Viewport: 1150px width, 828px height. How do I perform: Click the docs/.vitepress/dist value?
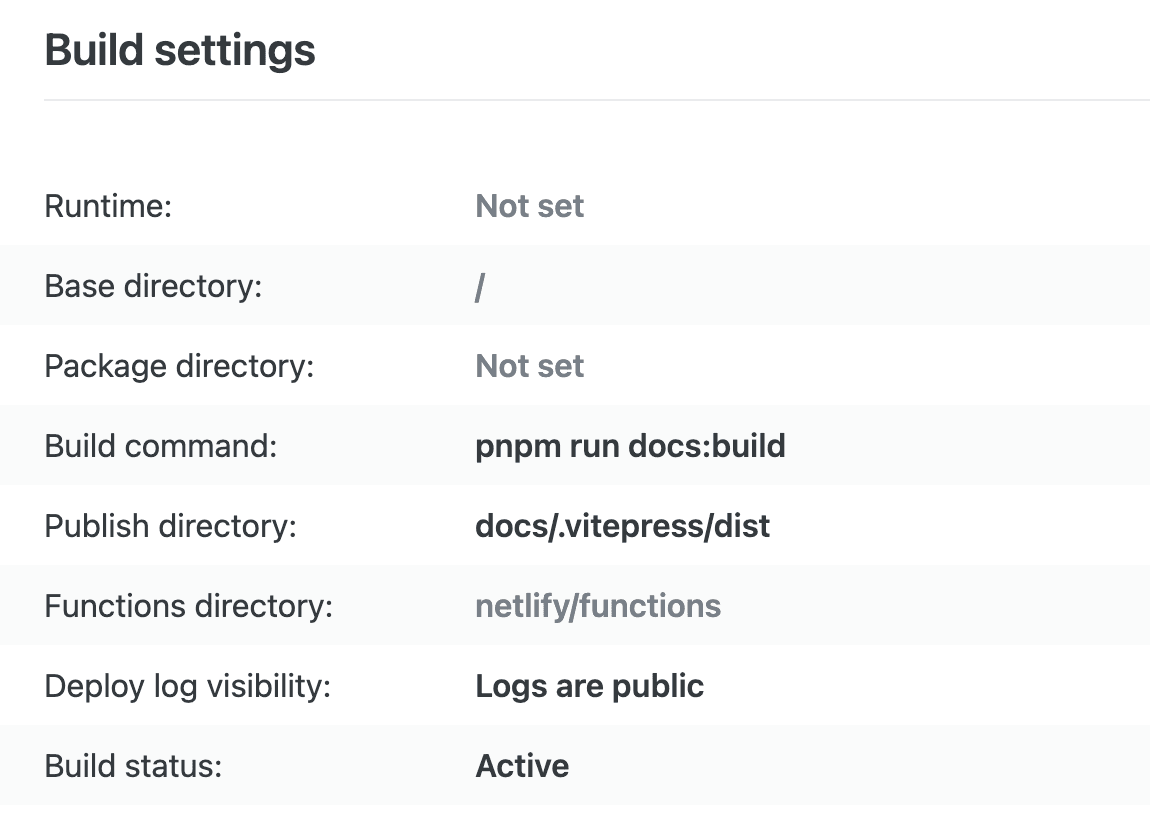tap(623, 526)
